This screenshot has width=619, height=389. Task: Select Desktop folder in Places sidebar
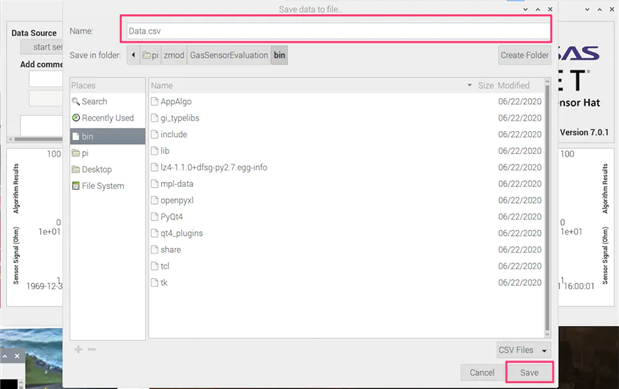click(x=92, y=169)
